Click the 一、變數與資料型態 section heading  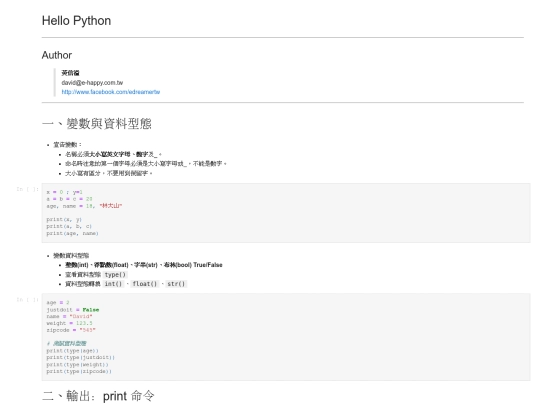pyautogui.click(x=97, y=124)
